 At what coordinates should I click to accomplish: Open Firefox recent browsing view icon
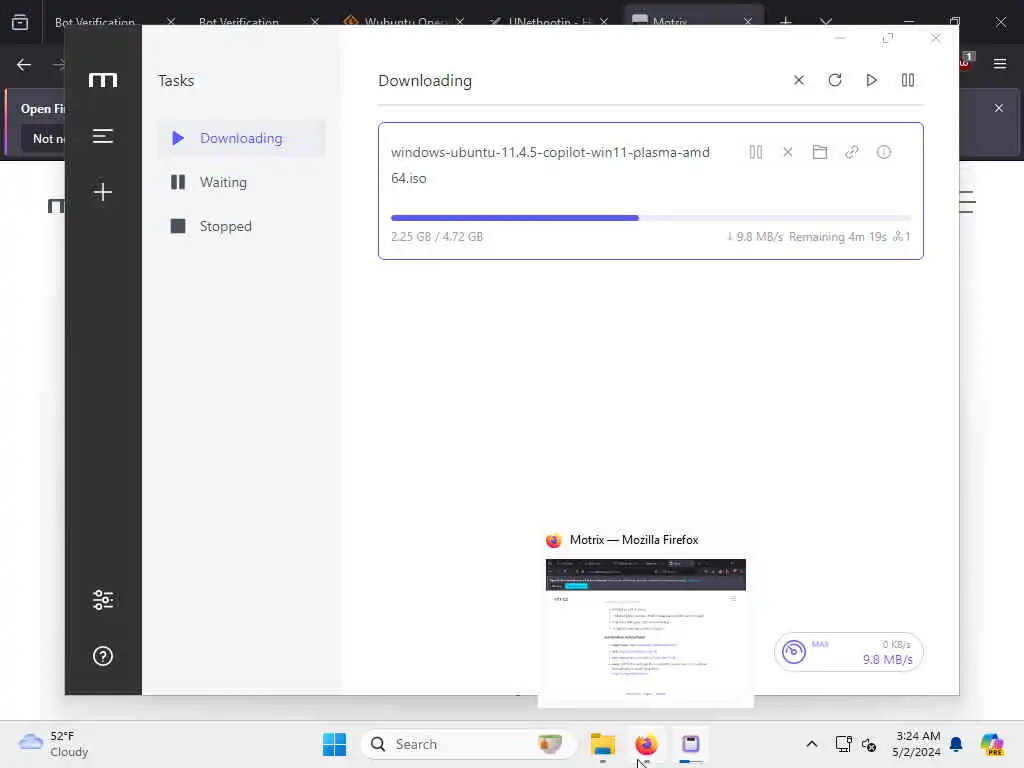coord(20,22)
